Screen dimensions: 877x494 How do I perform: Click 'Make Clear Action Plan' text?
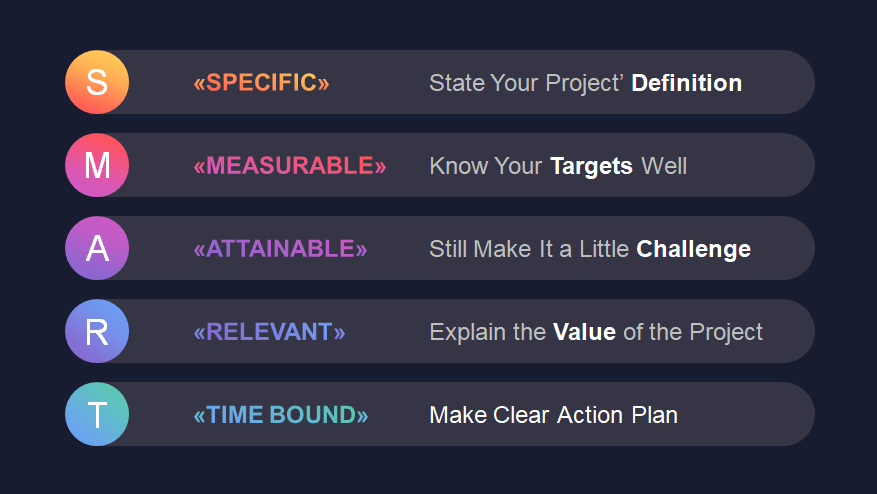click(x=553, y=415)
